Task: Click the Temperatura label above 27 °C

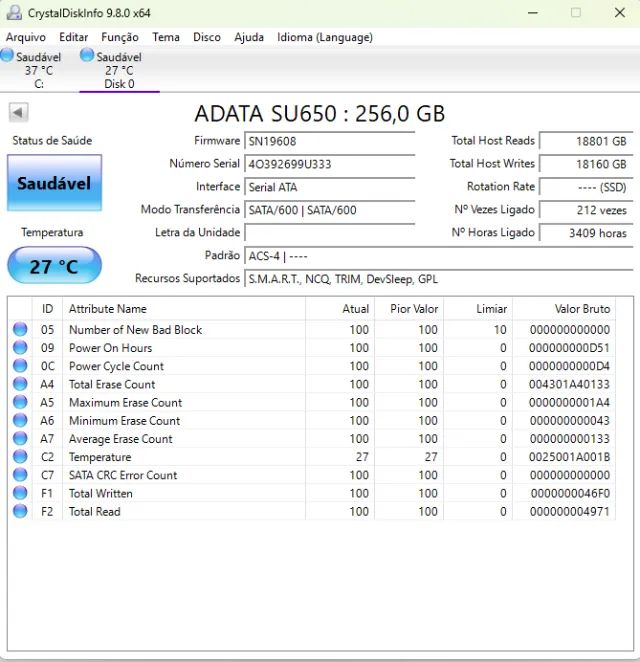Action: tap(52, 232)
